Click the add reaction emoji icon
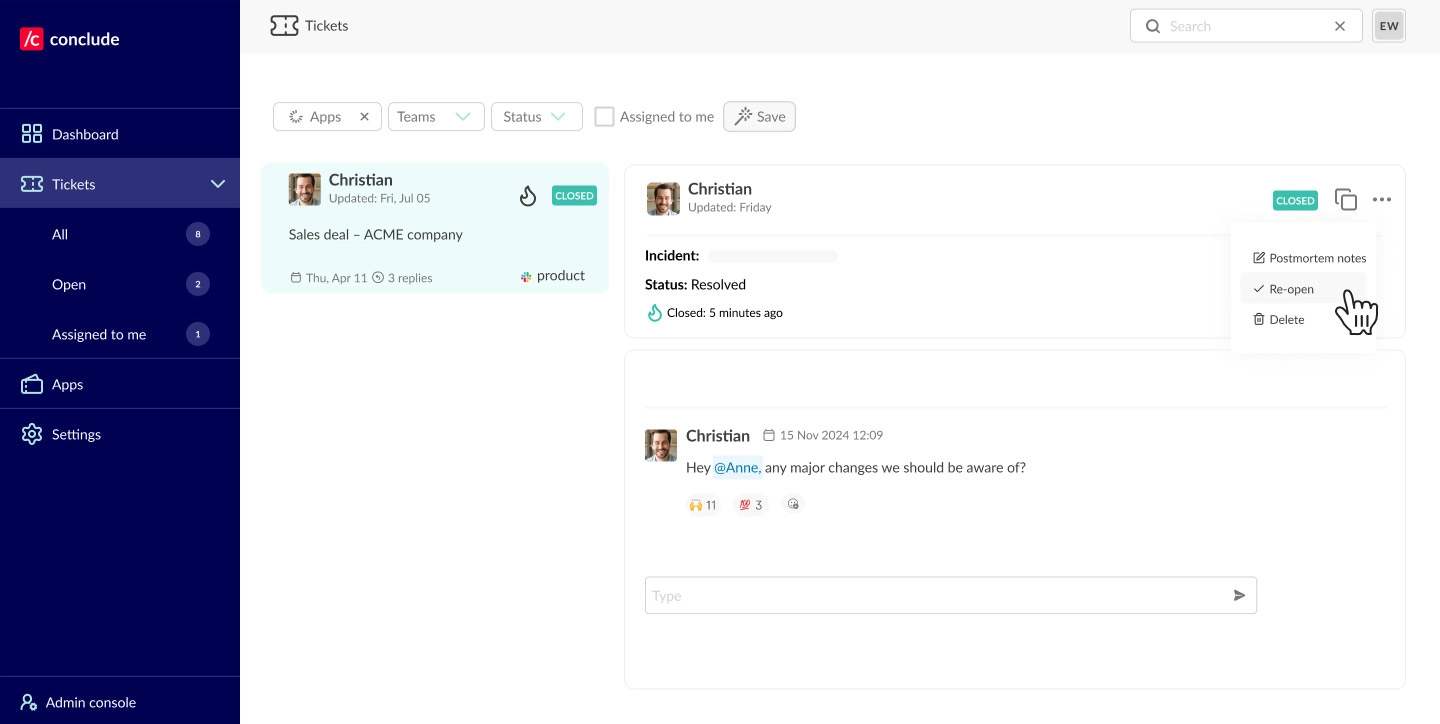Viewport: 1440px width, 724px height. 793,505
